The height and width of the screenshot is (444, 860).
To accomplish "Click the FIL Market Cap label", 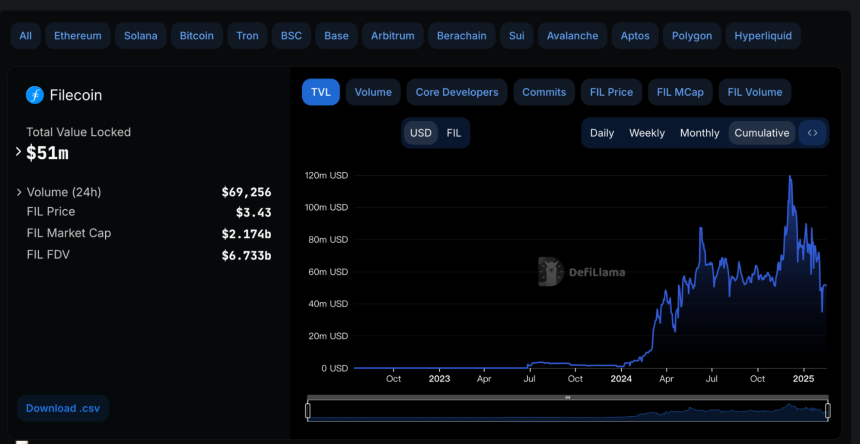I will (69, 233).
